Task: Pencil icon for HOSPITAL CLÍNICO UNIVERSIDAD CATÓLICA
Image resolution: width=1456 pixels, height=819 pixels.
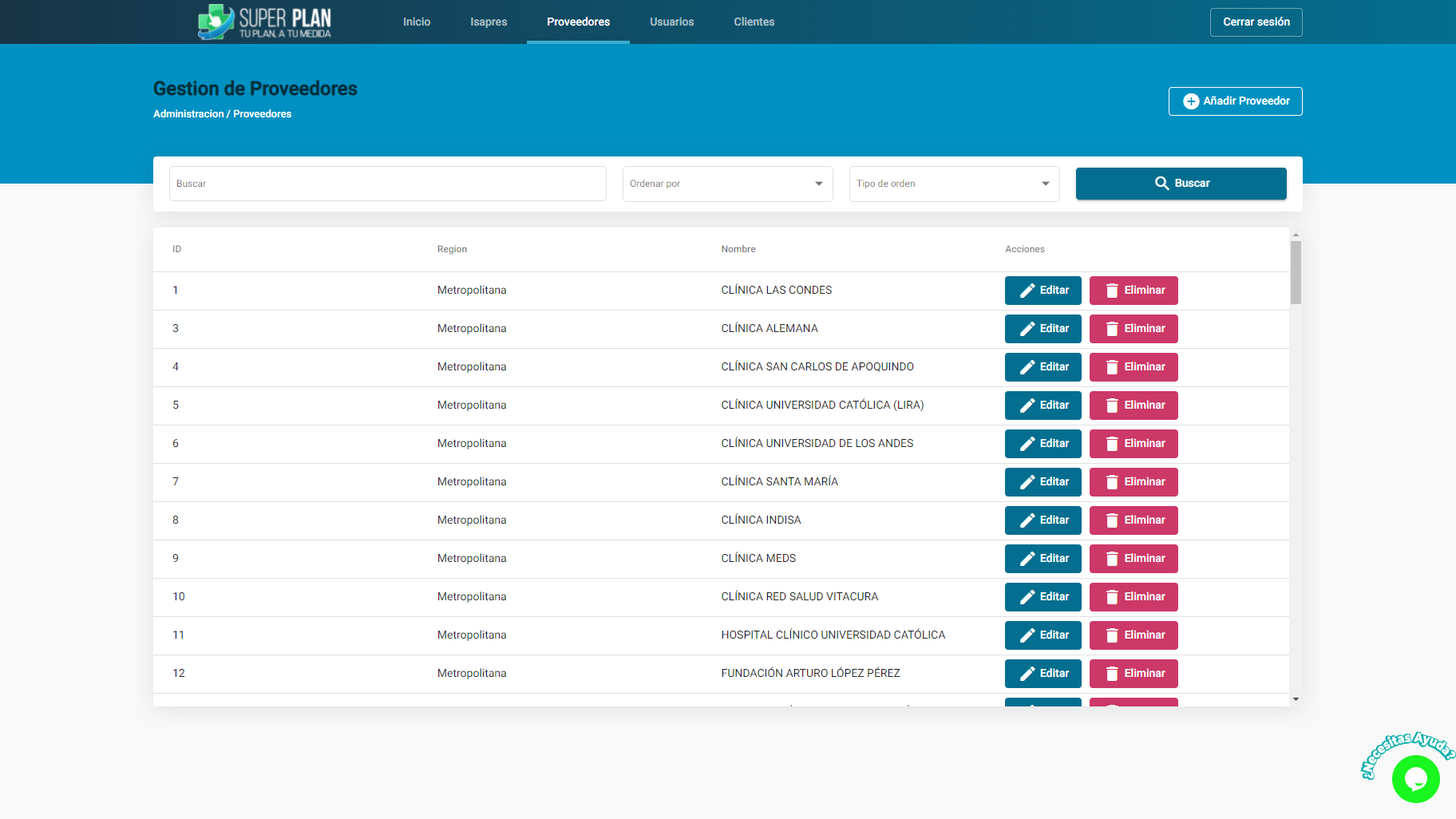Action: click(1027, 635)
